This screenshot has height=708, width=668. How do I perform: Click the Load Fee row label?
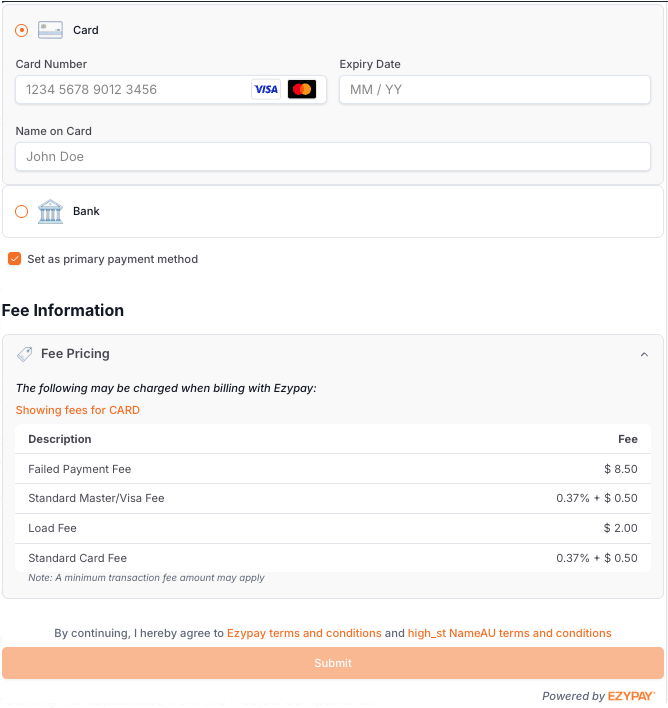pyautogui.click(x=52, y=528)
